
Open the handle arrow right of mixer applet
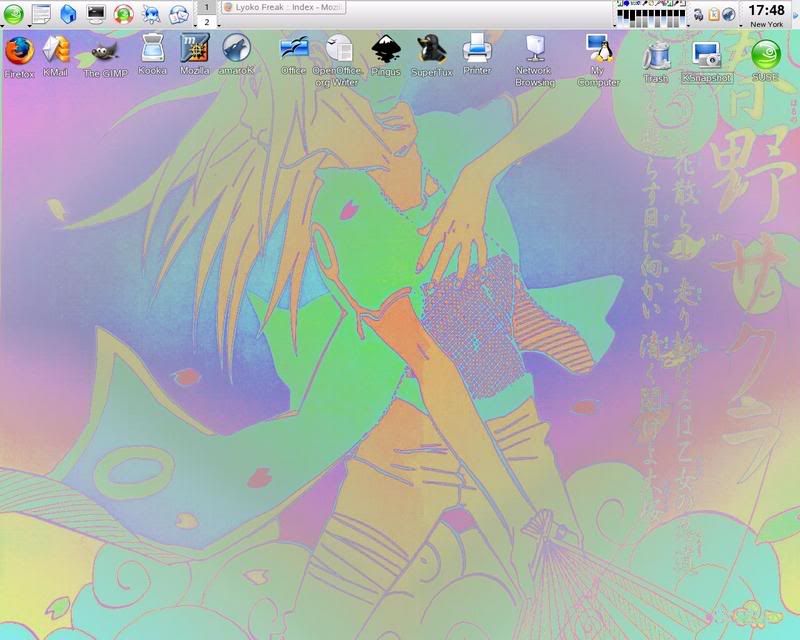(x=688, y=26)
